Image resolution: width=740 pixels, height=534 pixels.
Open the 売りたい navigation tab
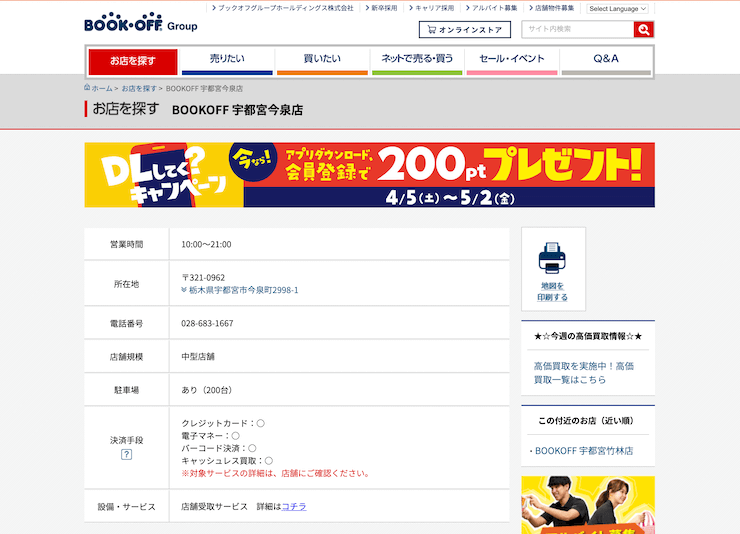coord(227,61)
